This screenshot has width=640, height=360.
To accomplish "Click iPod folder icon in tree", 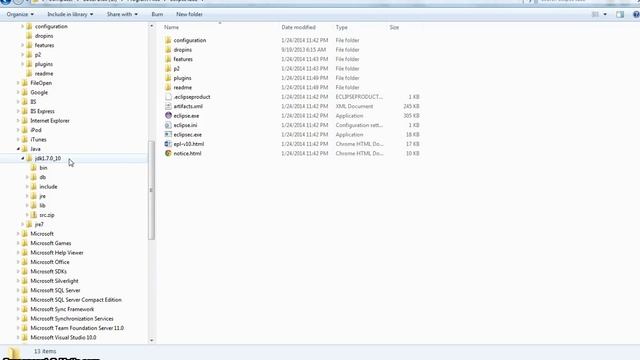I will point(24,130).
